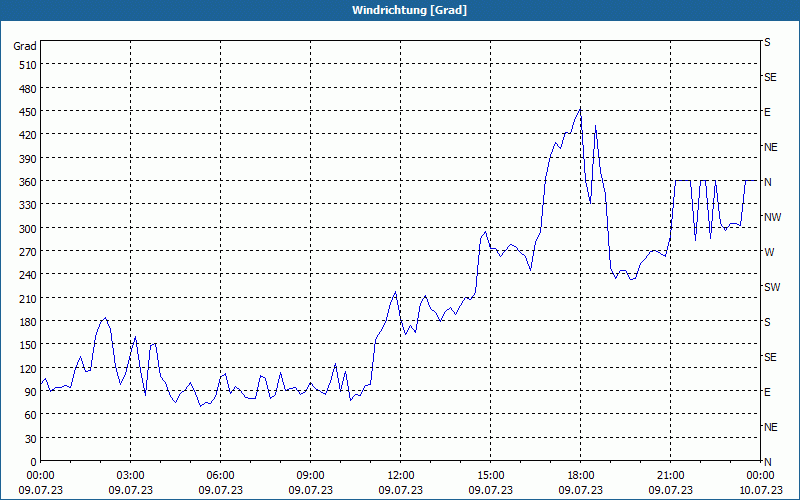Click the SW compass direction label
The image size is (800, 500).
tap(771, 287)
